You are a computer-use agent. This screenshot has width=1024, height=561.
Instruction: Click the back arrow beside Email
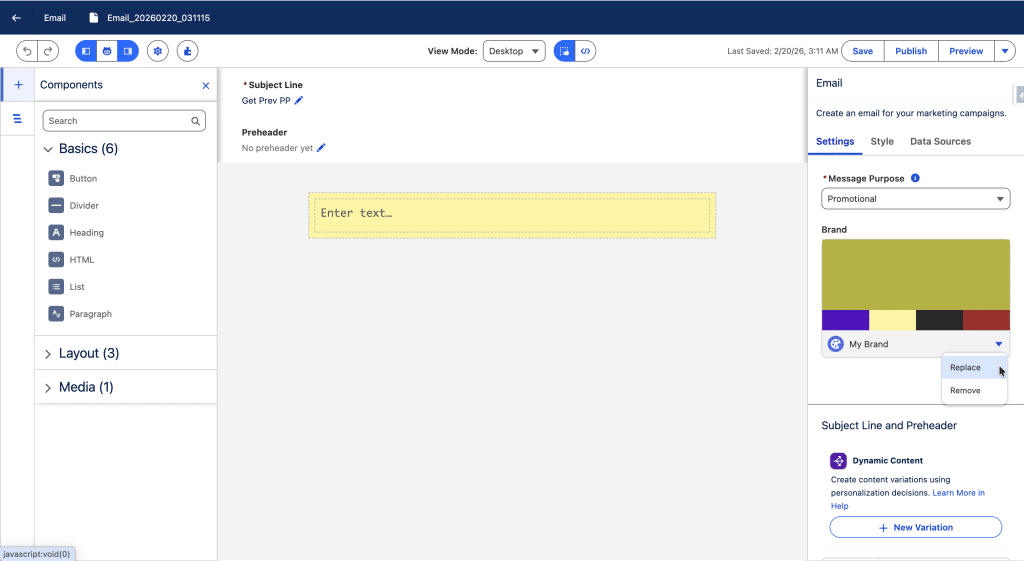[16, 17]
